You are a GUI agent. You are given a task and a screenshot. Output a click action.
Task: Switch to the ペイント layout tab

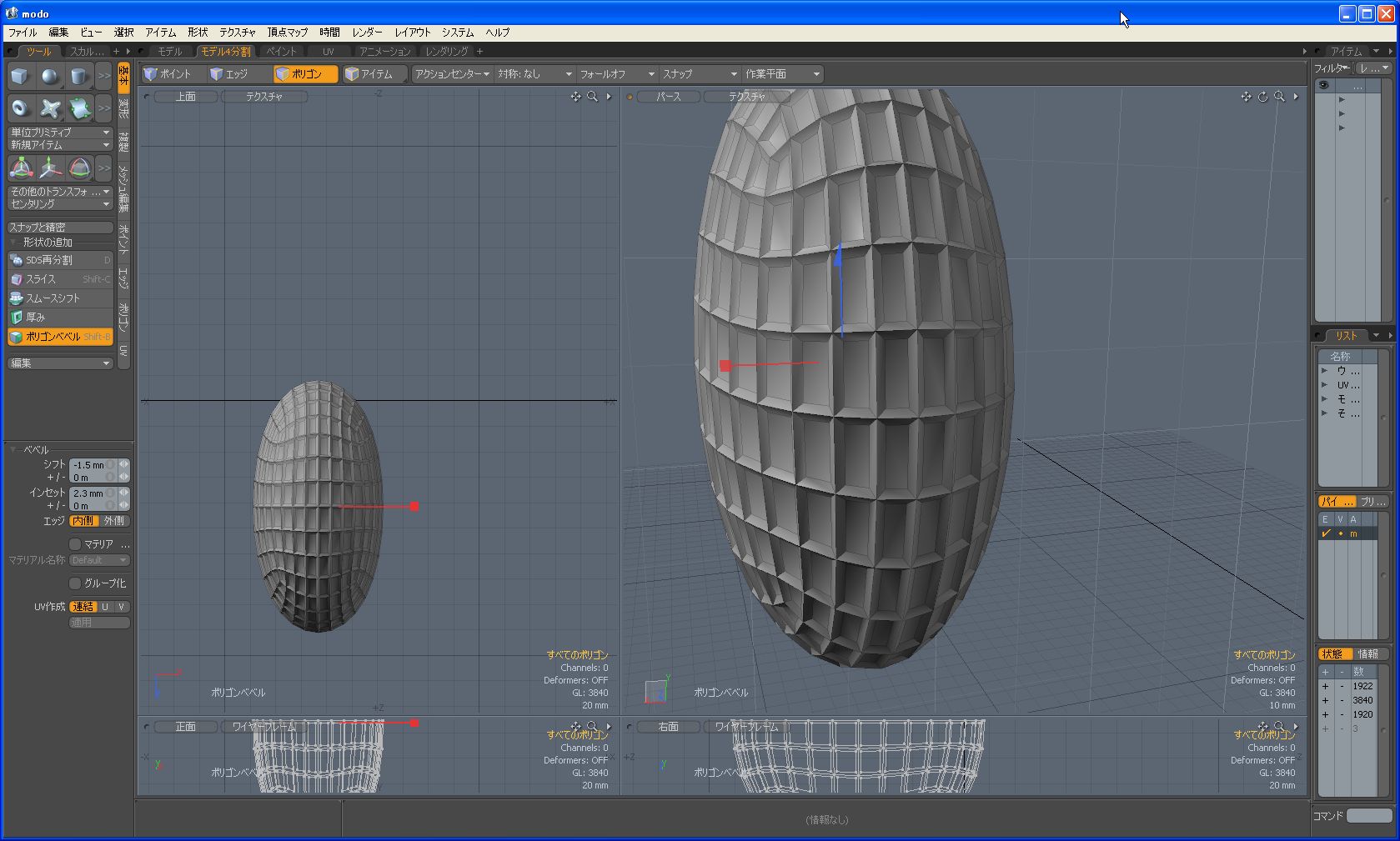point(282,52)
